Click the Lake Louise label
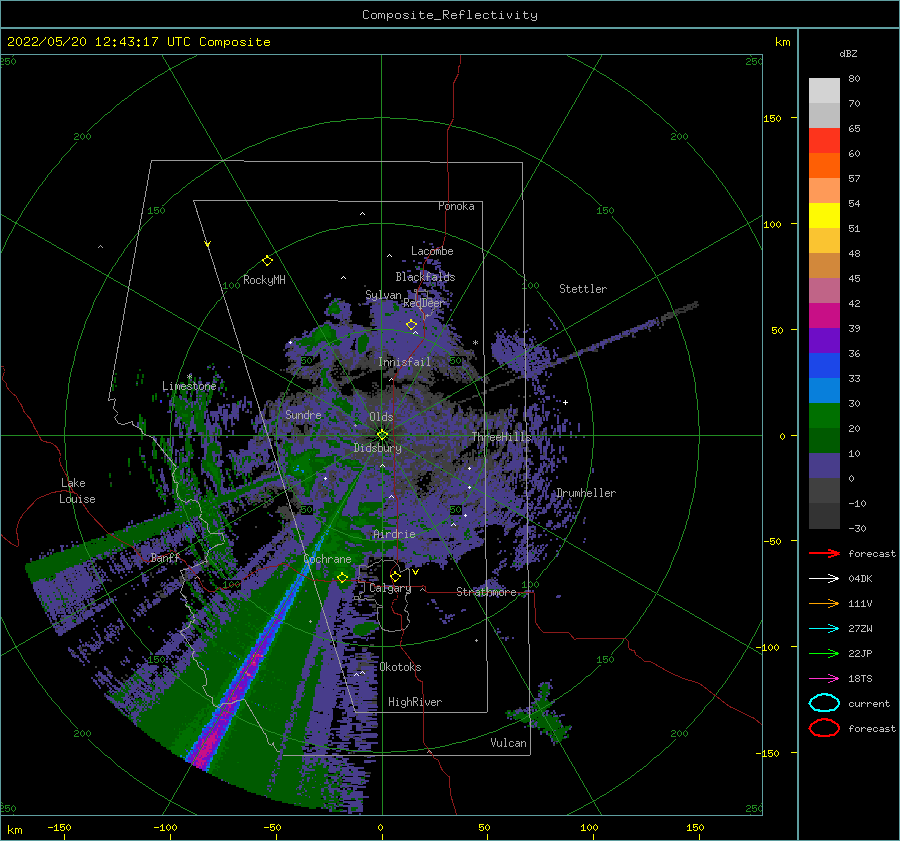The width and height of the screenshot is (900, 841). point(77,491)
